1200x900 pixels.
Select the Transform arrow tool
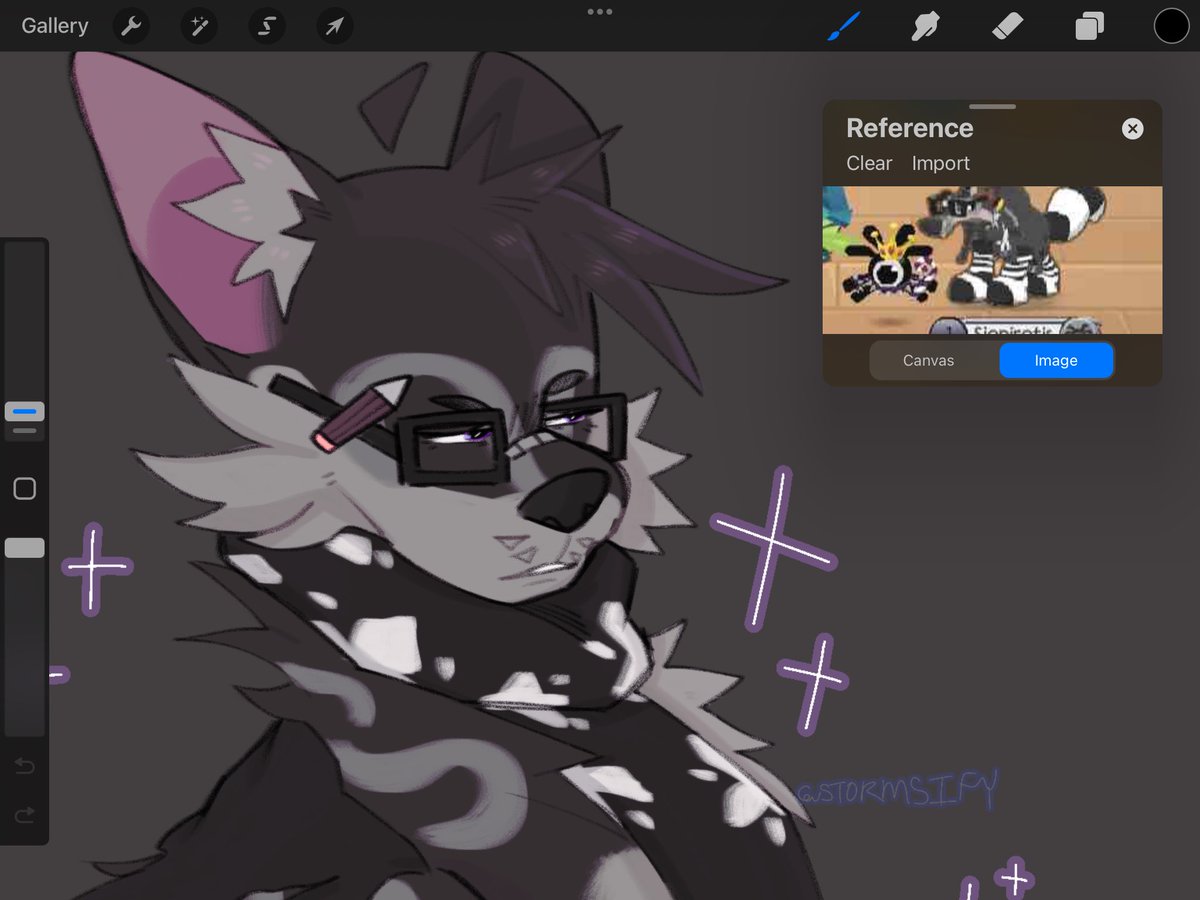coord(334,26)
